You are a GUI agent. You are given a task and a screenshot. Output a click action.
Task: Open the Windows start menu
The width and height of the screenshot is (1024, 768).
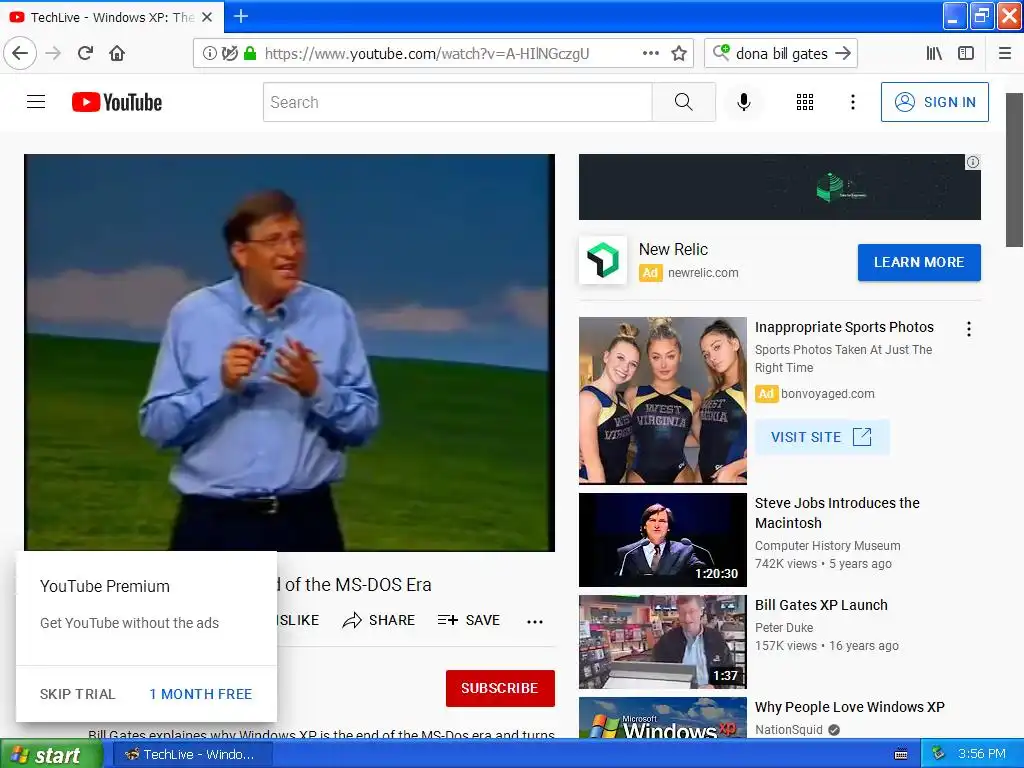(51, 754)
